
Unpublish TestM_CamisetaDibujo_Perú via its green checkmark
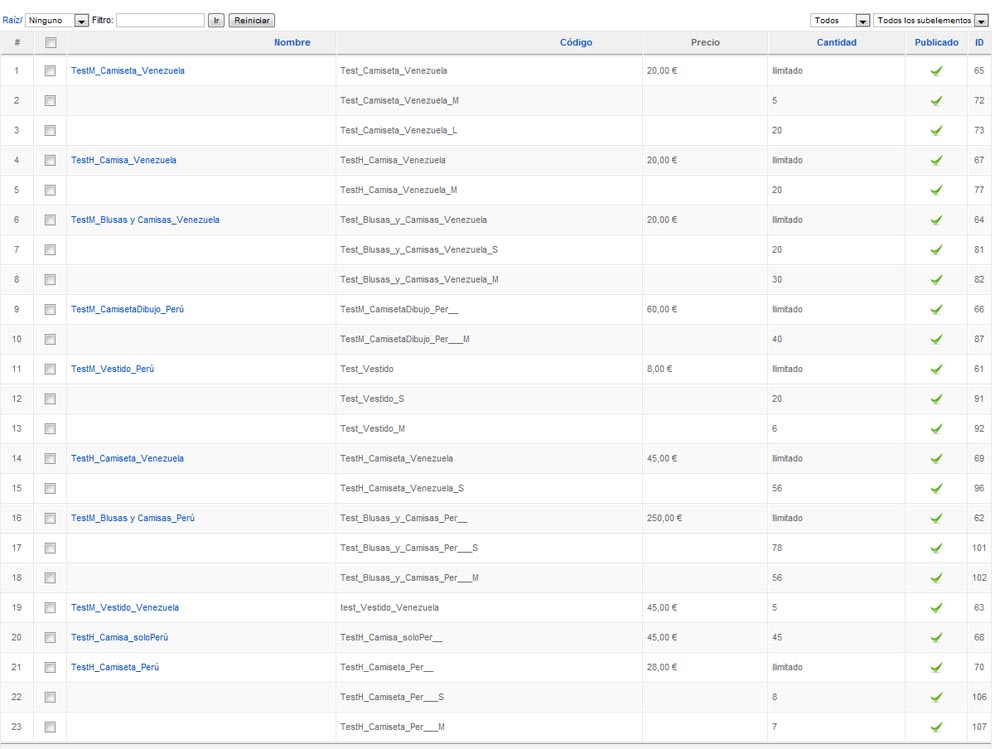pyautogui.click(x=936, y=310)
